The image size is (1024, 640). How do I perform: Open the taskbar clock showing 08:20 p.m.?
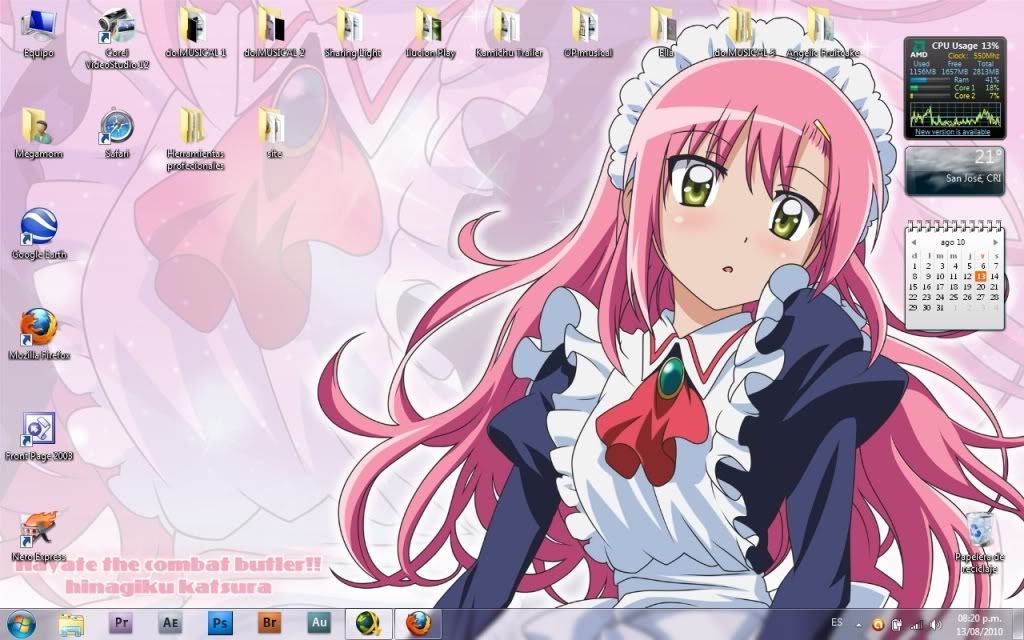click(x=979, y=624)
